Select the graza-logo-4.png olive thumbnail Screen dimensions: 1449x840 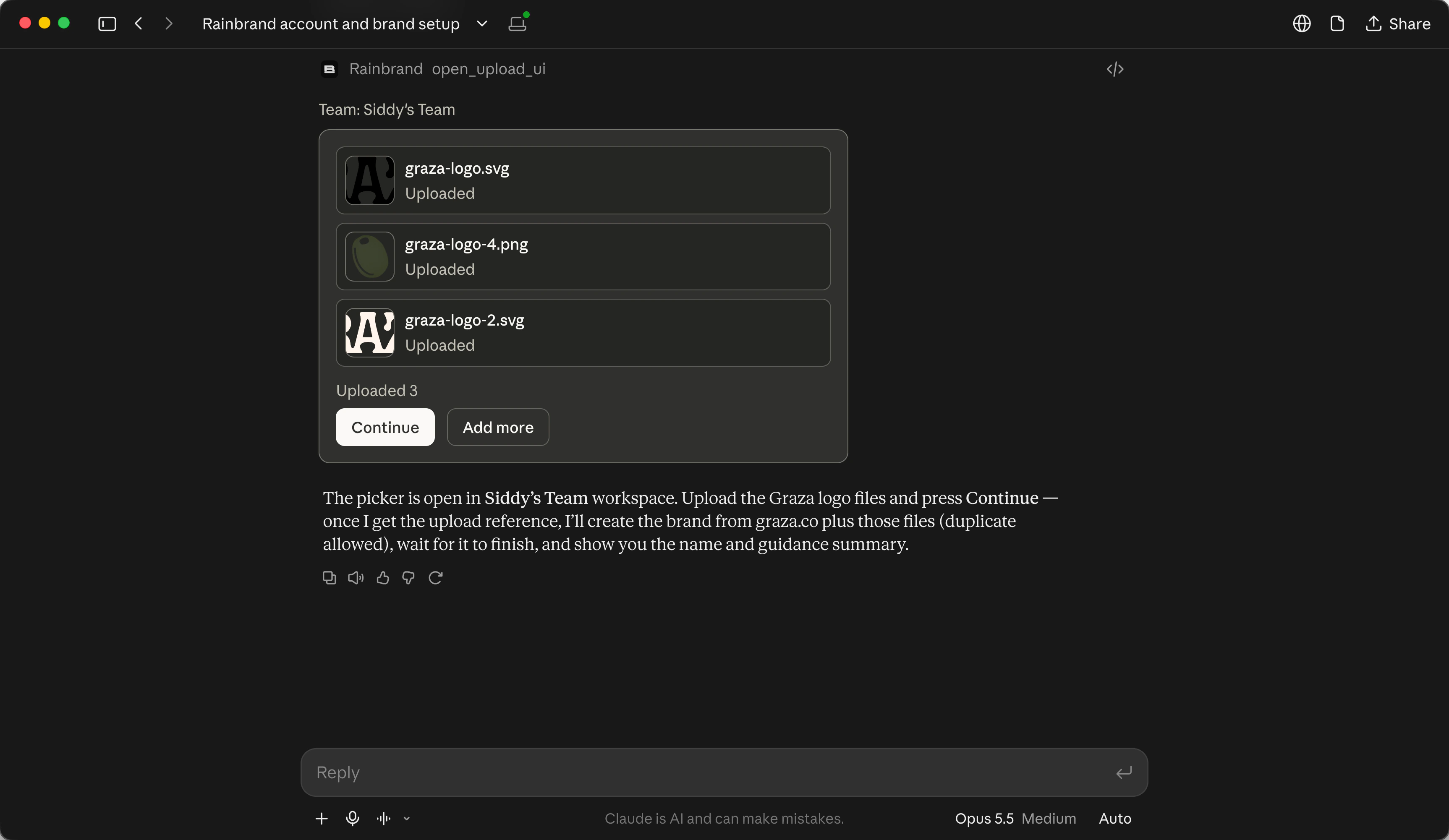click(x=370, y=256)
